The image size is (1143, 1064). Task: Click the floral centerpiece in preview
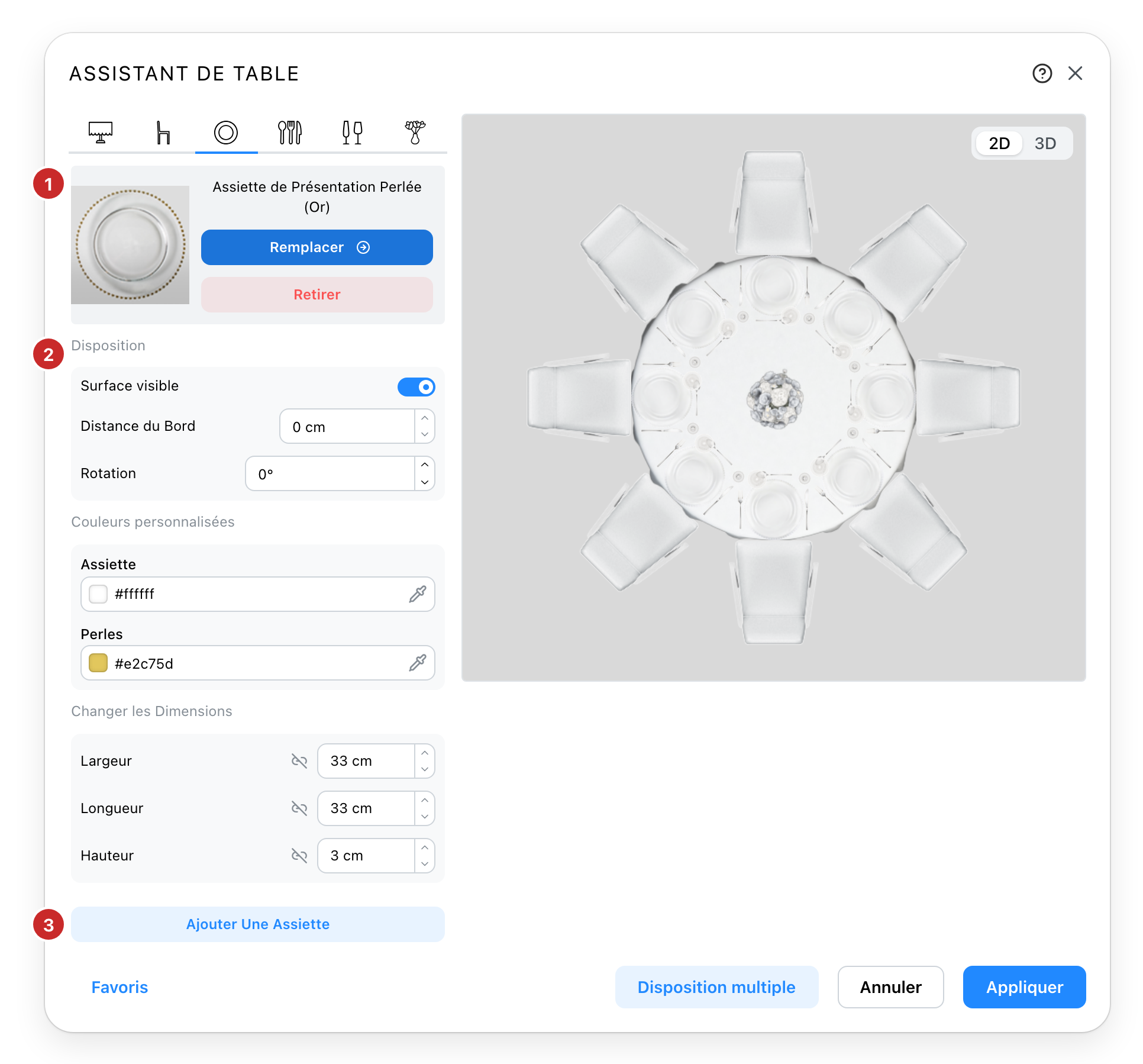pos(775,398)
